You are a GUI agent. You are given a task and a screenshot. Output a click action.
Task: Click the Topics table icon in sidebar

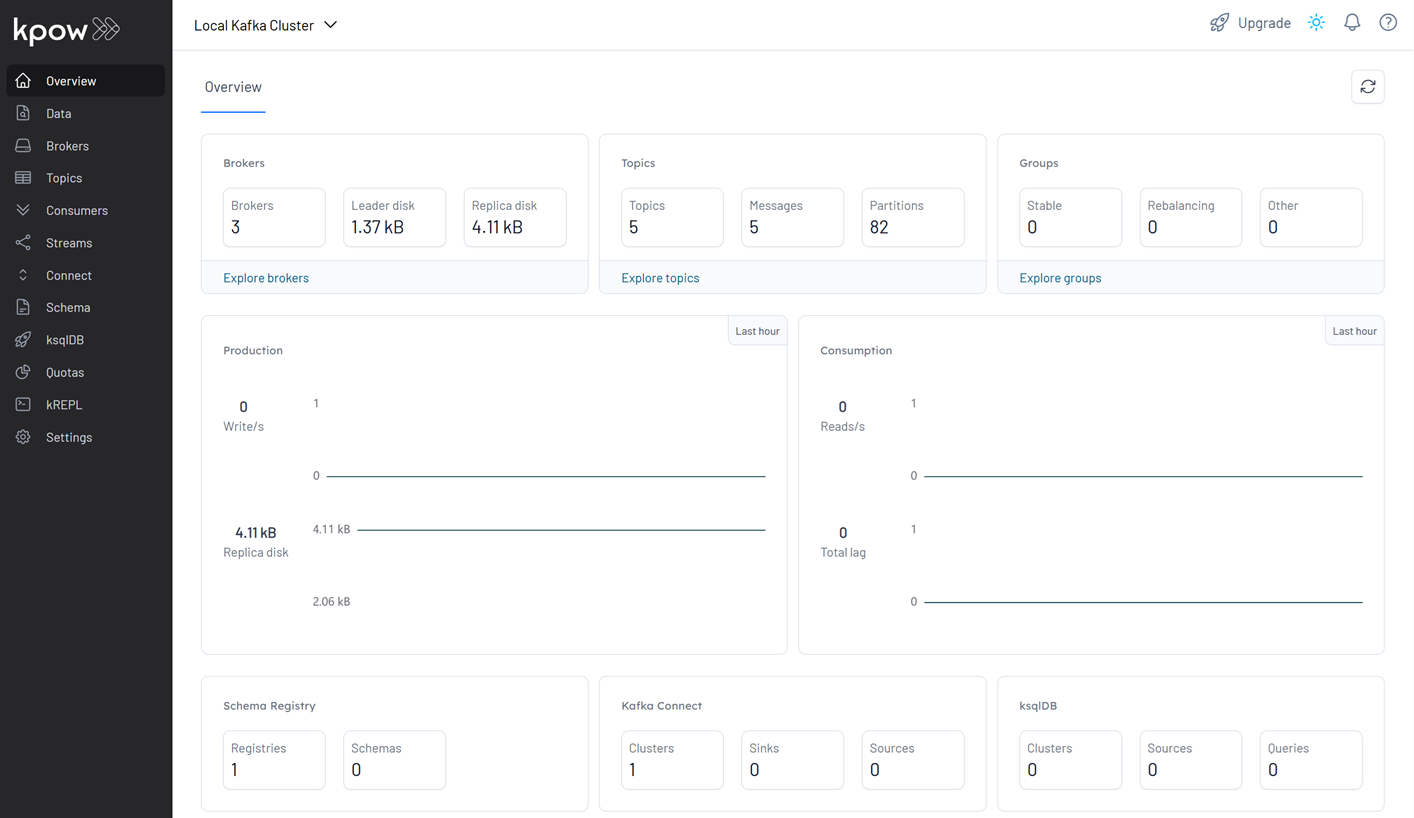click(x=23, y=178)
